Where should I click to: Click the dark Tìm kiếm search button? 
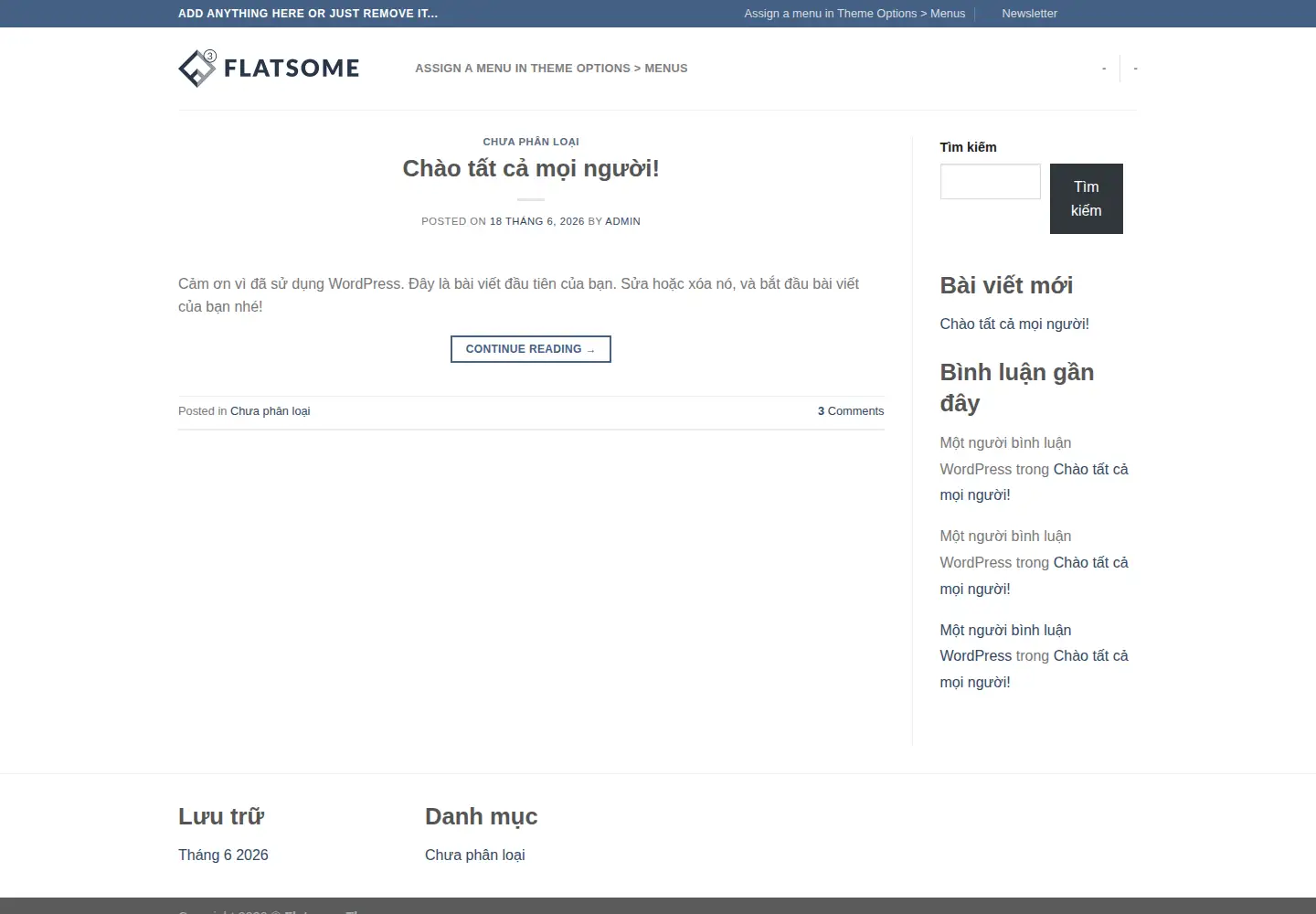coord(1087,198)
